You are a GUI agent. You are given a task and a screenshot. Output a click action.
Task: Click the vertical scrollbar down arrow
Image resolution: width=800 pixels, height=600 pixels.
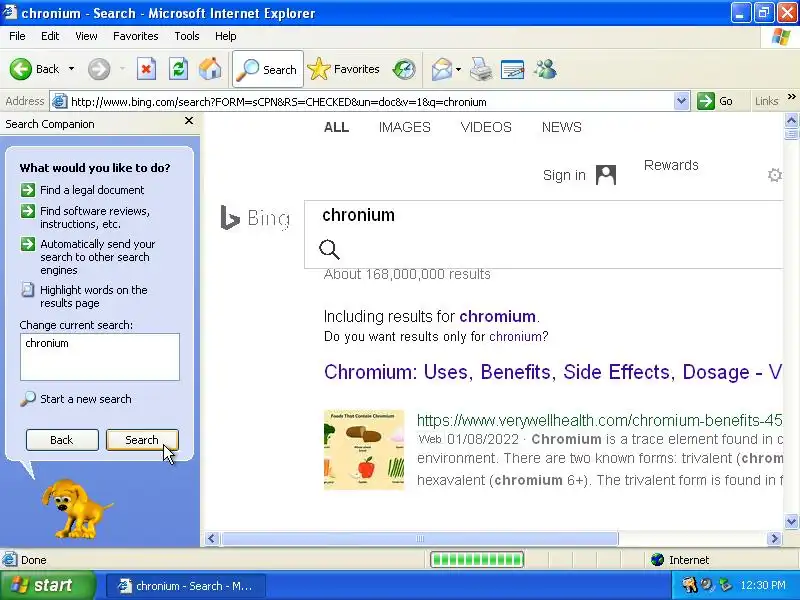click(791, 521)
